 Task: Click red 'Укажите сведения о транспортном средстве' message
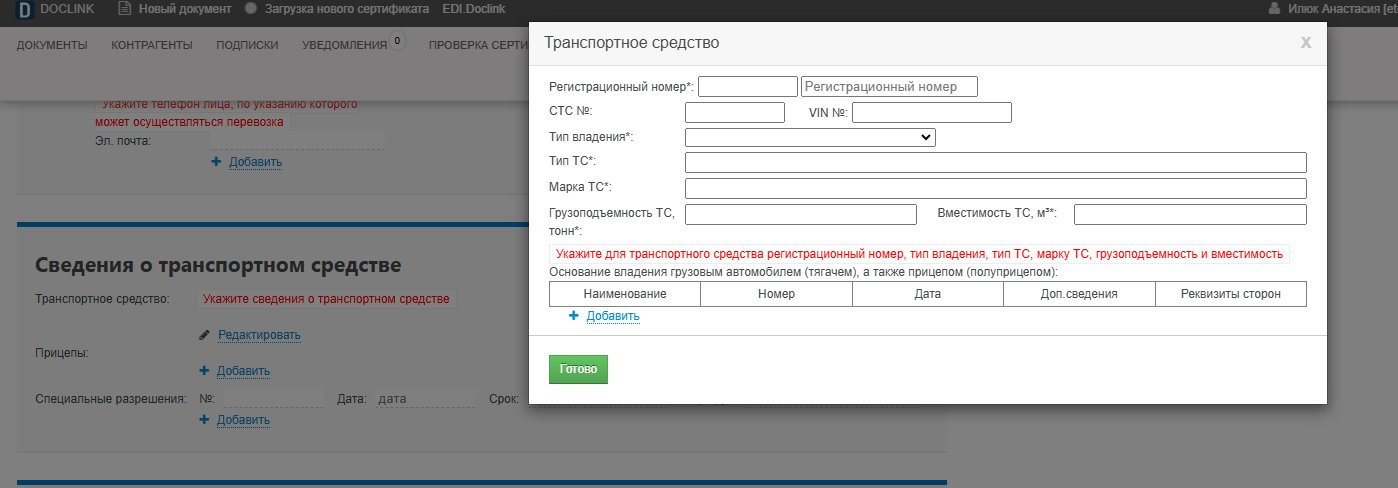coord(326,298)
